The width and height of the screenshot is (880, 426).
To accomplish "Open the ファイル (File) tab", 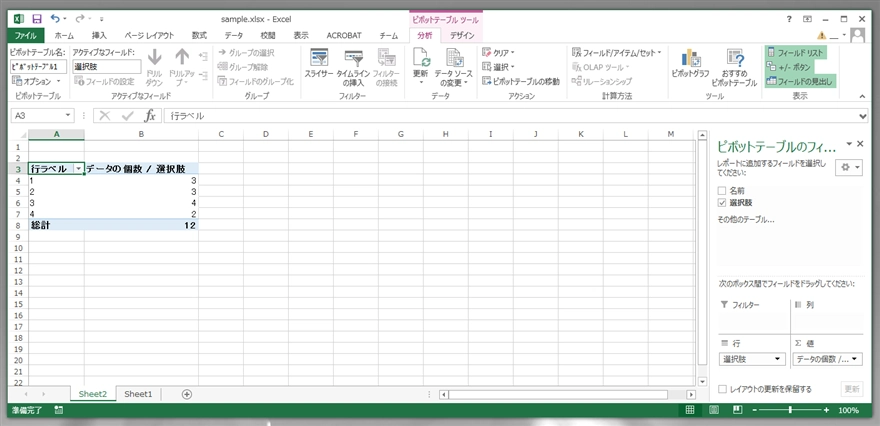I will pos(26,35).
